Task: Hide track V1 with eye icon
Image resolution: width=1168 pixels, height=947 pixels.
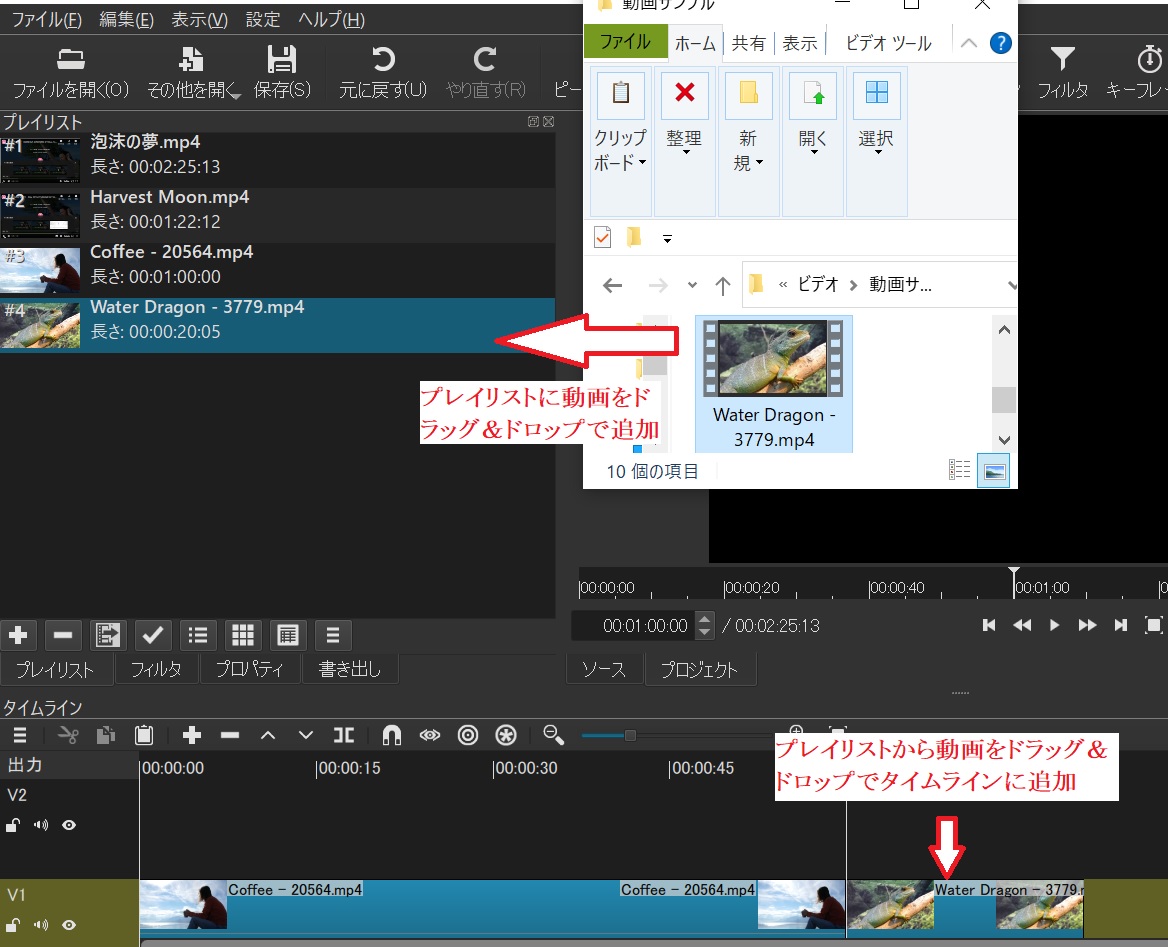Action: [x=69, y=925]
